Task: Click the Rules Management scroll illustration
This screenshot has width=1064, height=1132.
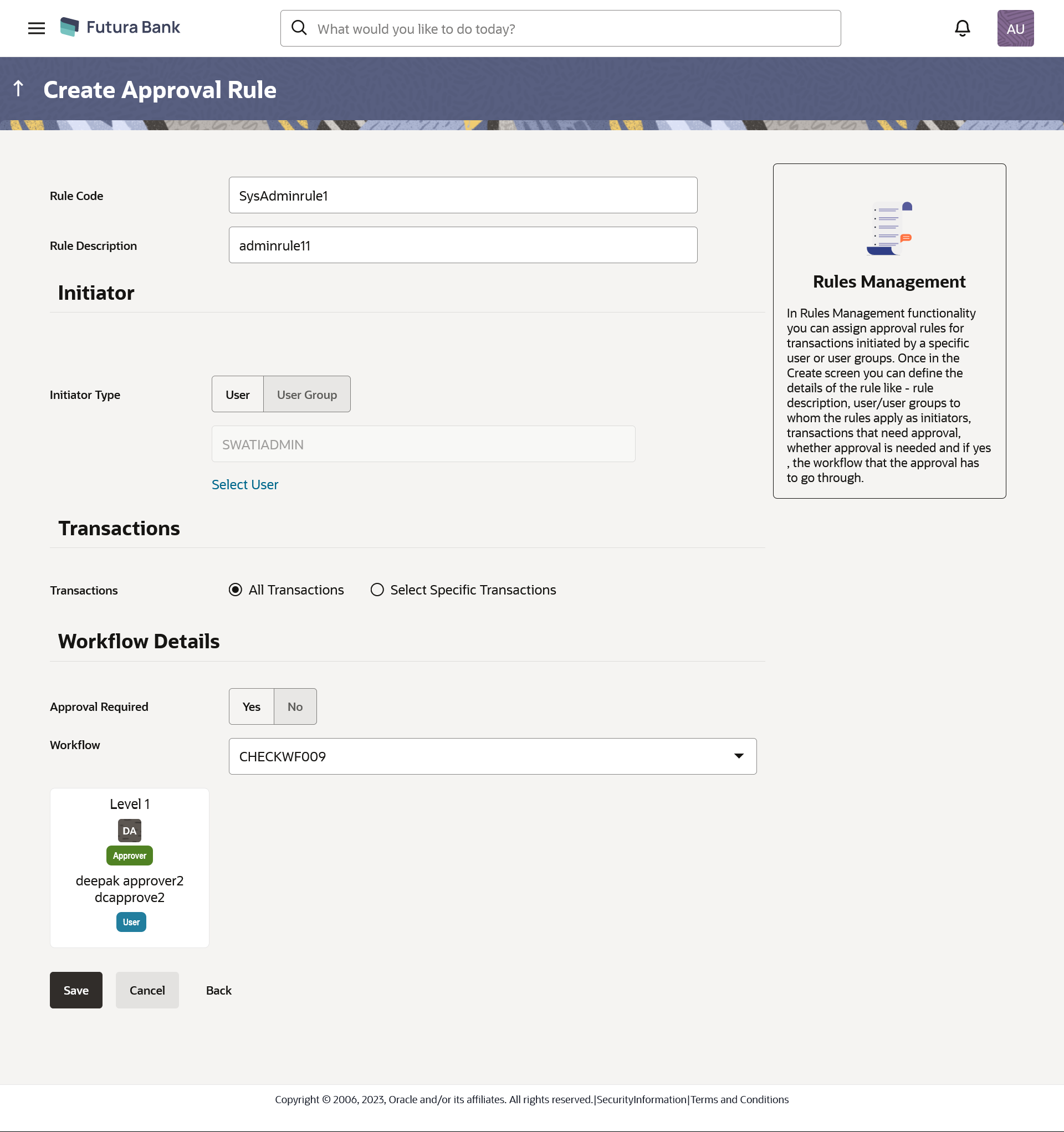Action: (x=889, y=228)
